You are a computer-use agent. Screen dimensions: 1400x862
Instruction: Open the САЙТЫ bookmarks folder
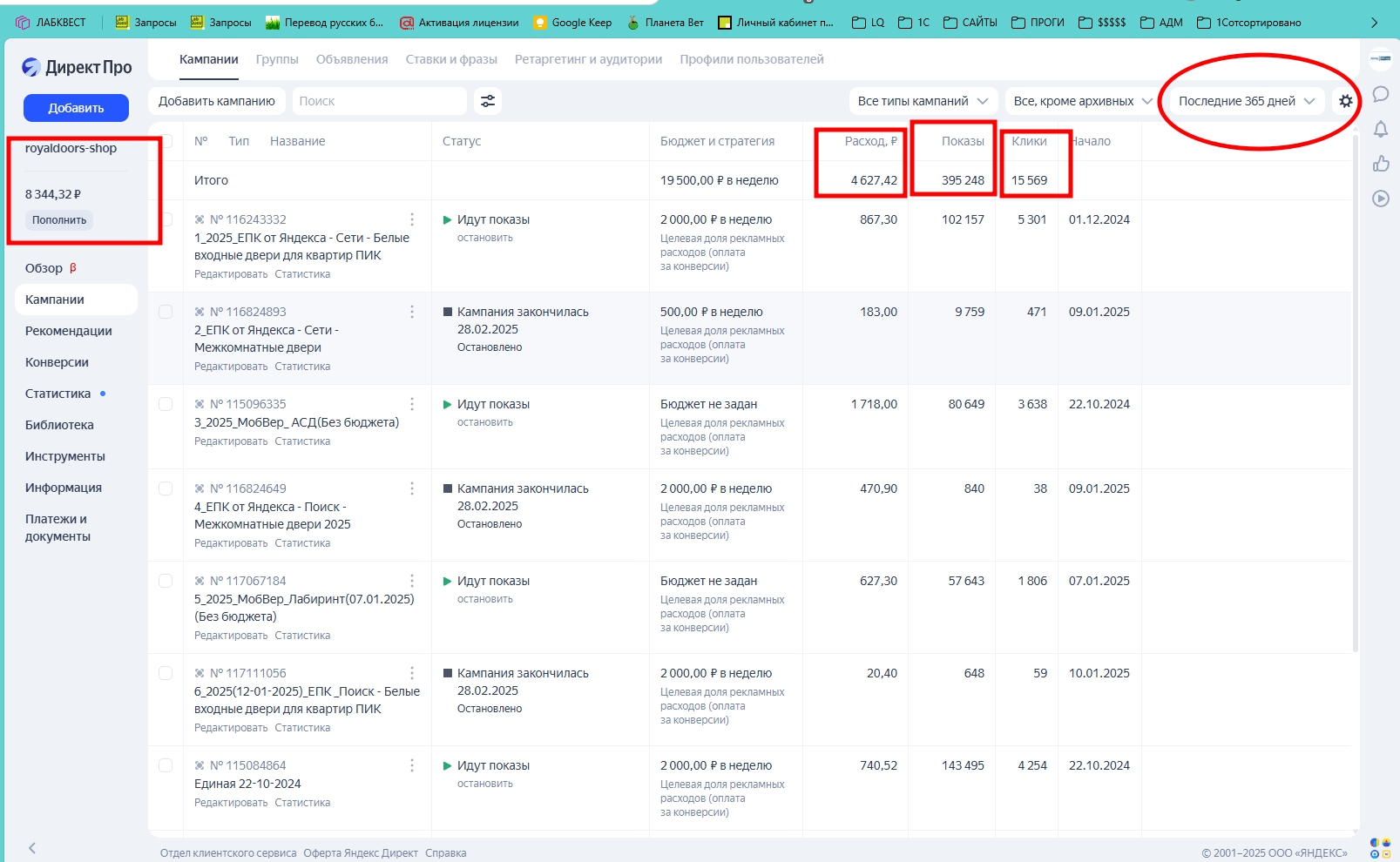[x=971, y=23]
